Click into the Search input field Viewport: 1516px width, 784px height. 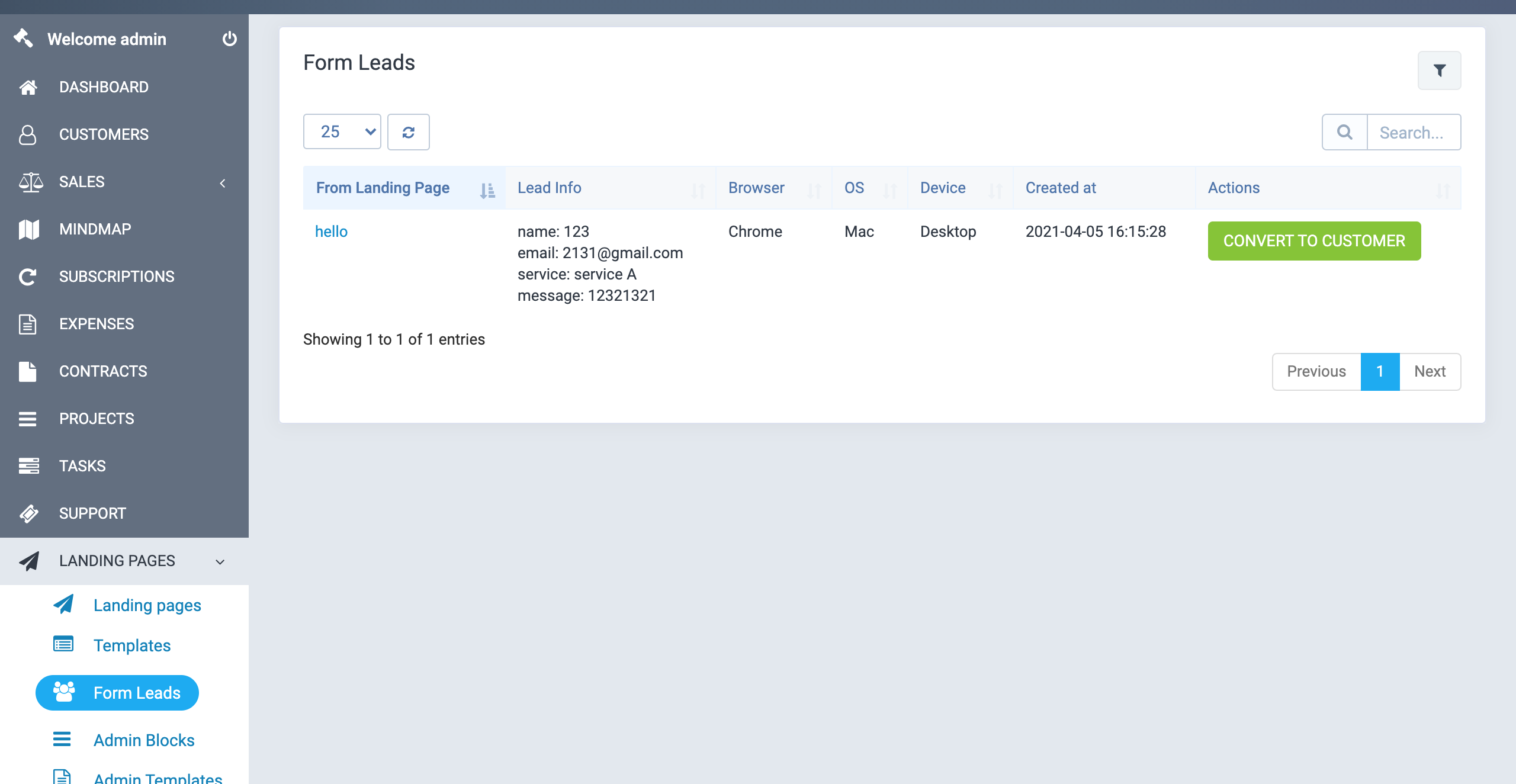[1413, 132]
